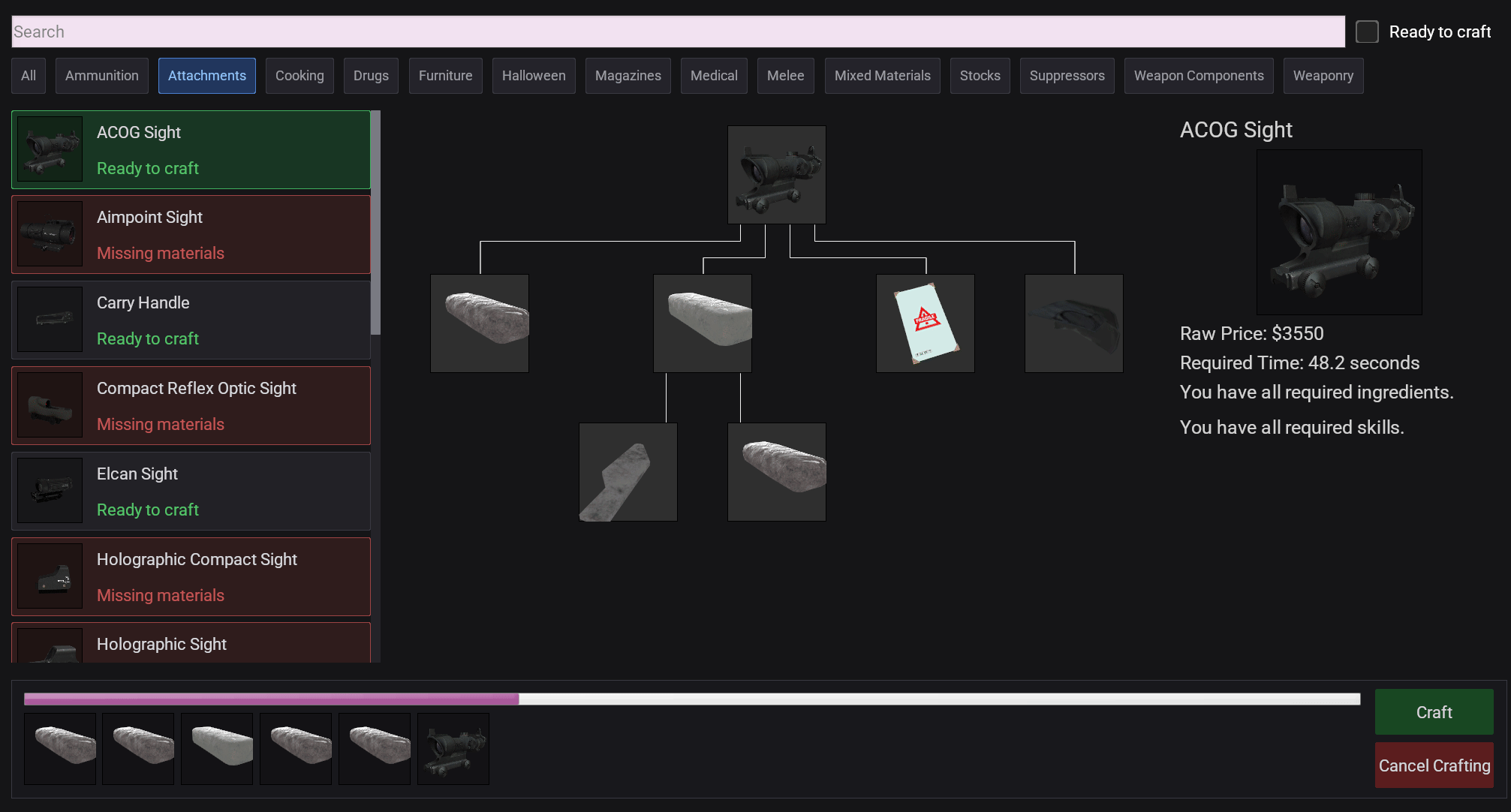Image resolution: width=1511 pixels, height=812 pixels.
Task: Click the dark lens cover ingredient icon
Action: 1073,323
